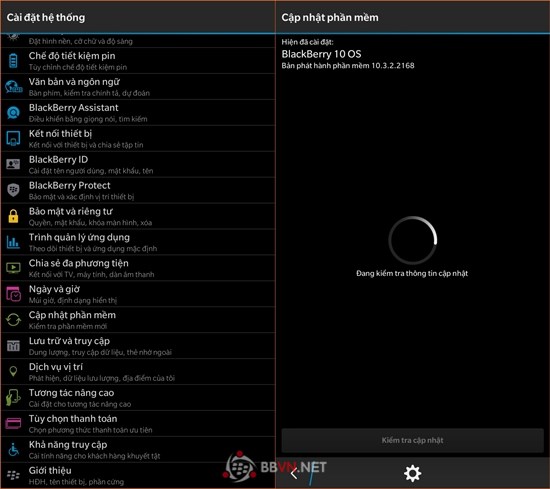Open Giới thiệu about entry
Screen dimensions: 550x489
[138, 475]
